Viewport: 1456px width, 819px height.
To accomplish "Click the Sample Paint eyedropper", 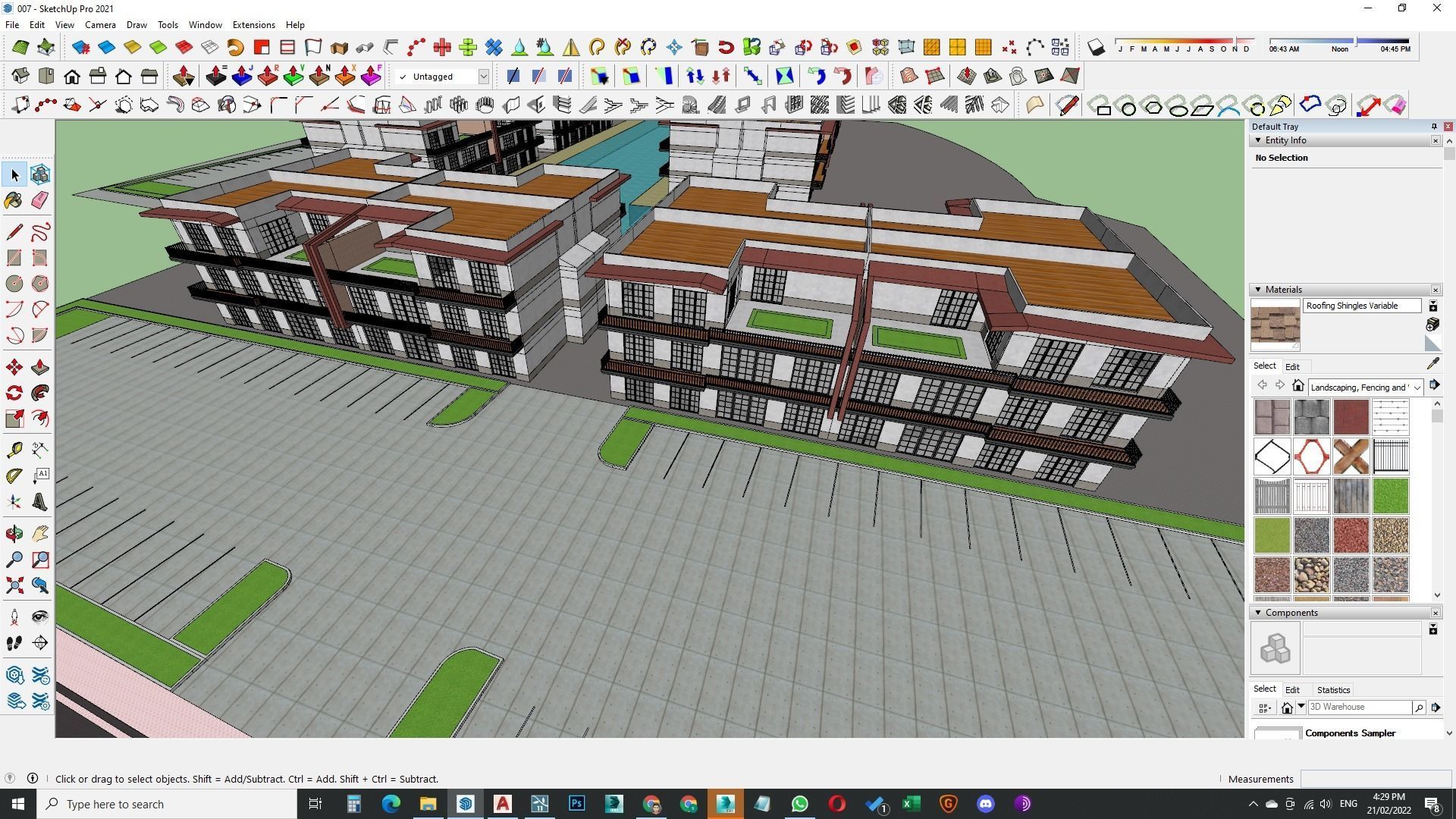I will 1432,365.
